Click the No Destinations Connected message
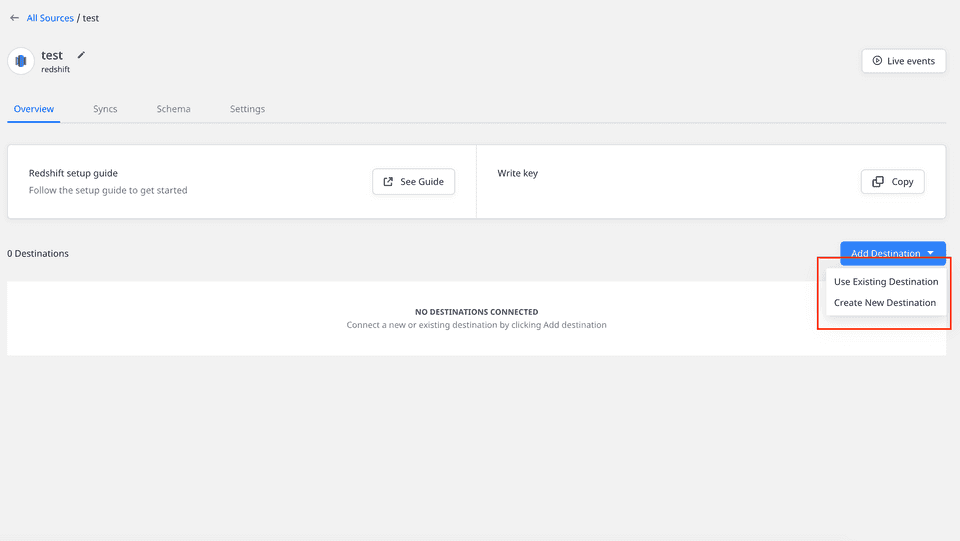 click(x=476, y=312)
